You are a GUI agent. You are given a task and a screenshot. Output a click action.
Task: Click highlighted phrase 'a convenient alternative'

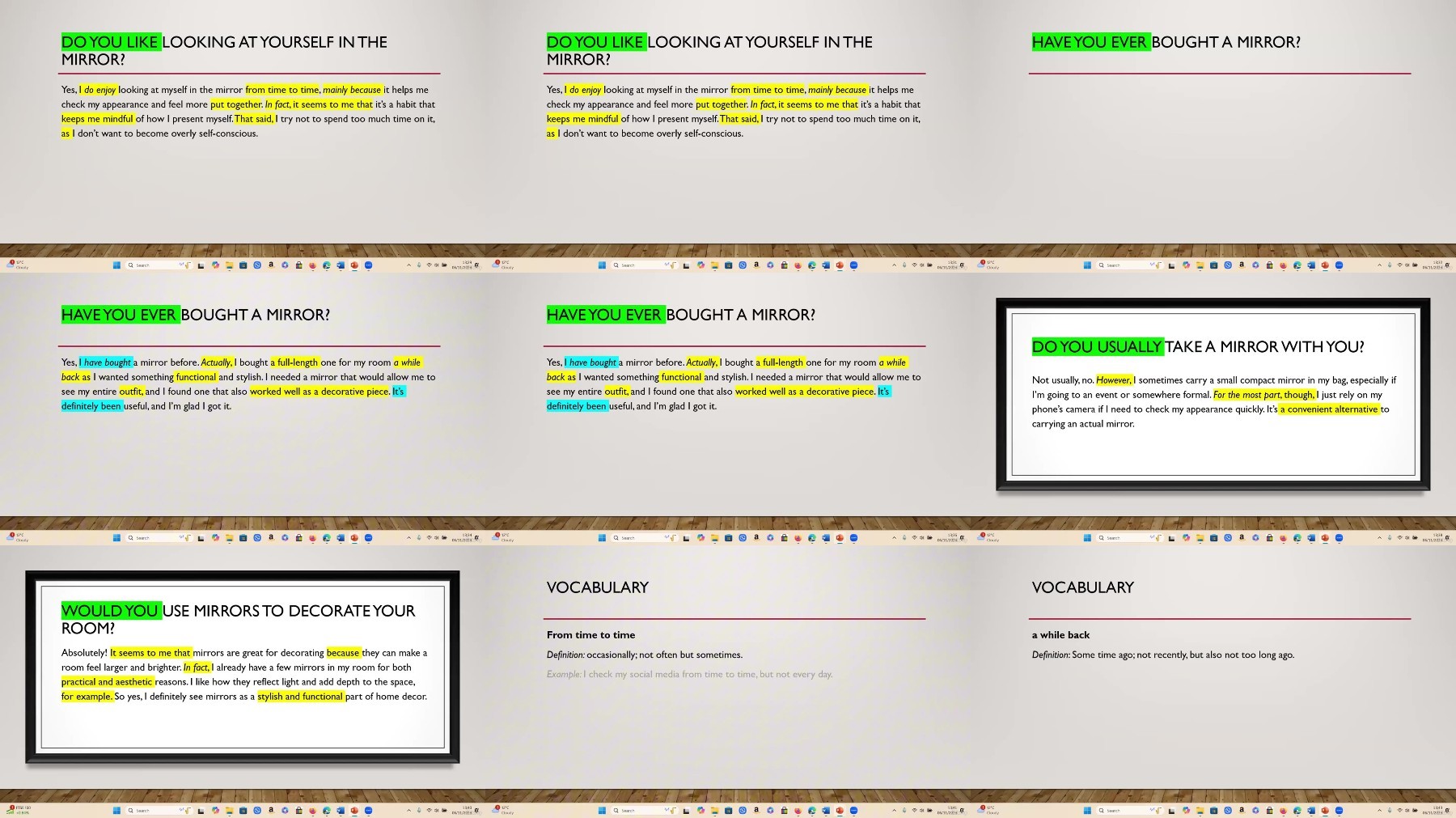[x=1329, y=409]
